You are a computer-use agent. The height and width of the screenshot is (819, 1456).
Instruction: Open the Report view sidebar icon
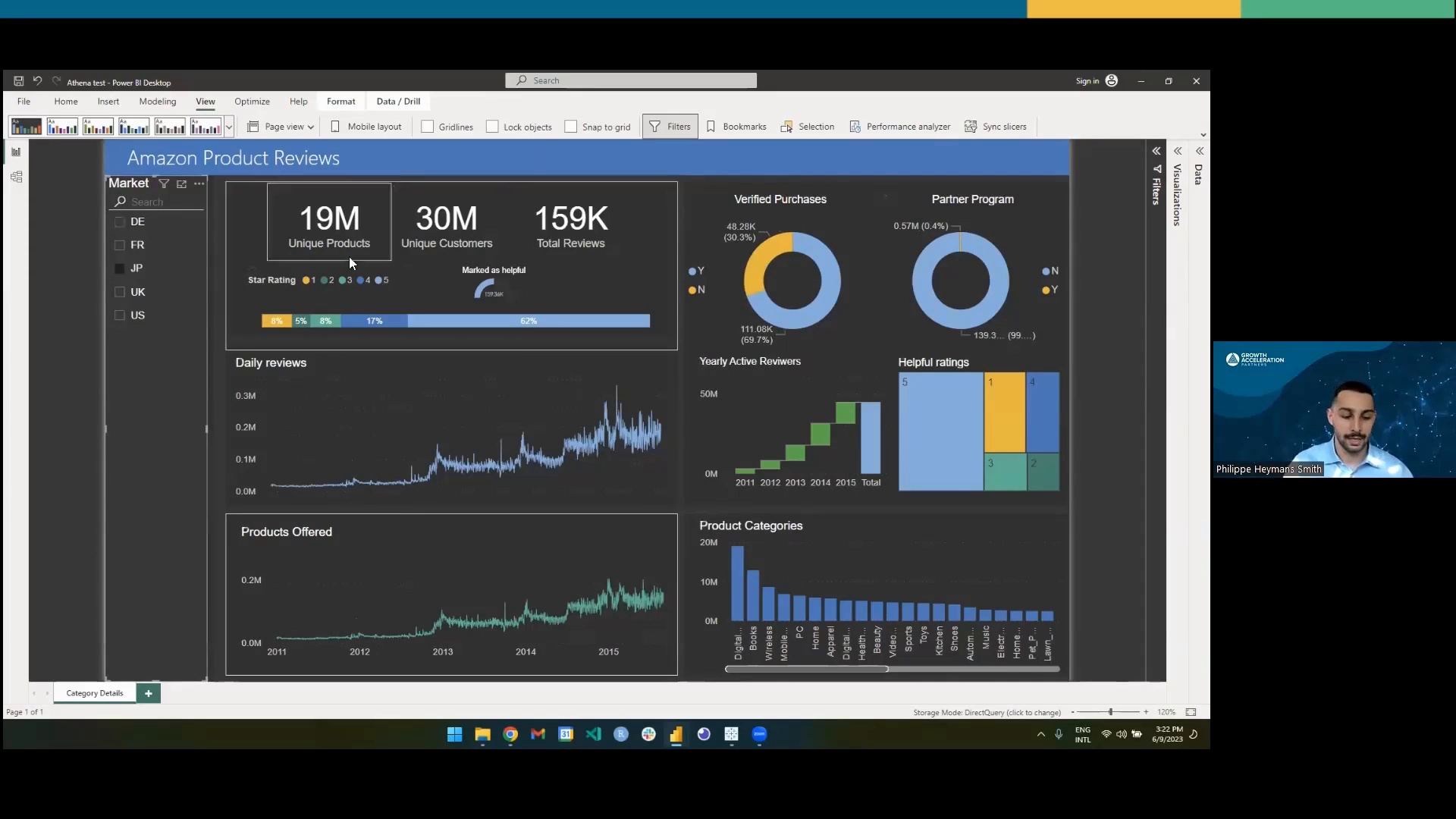click(x=16, y=152)
